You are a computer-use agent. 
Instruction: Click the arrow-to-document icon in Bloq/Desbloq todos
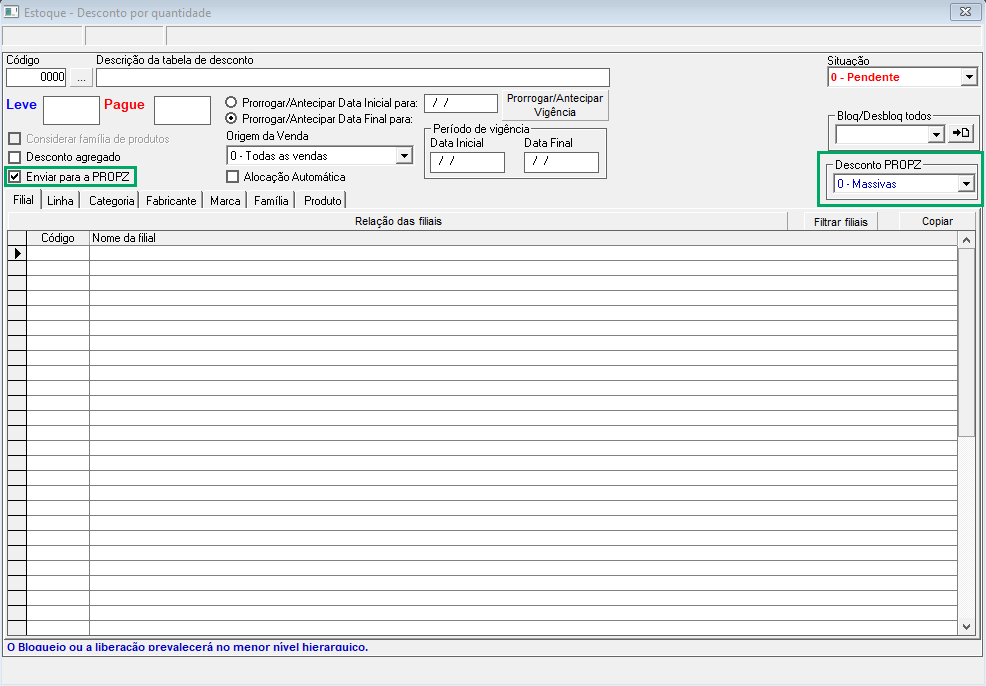961,133
